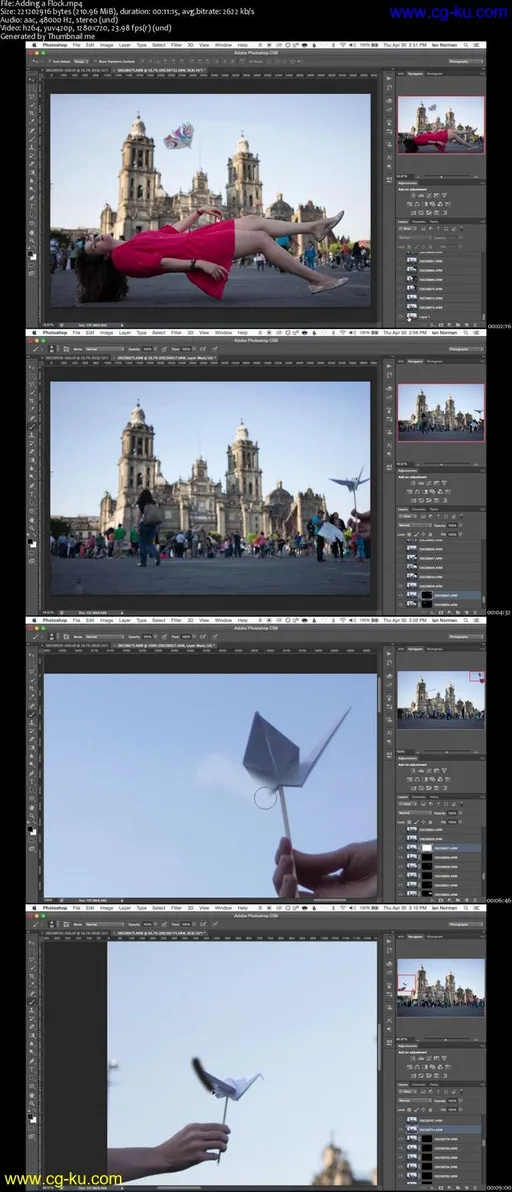Pick the Type tool in the 2:56 PM frame
Screen dimensions: 512x1192
tap(32, 494)
